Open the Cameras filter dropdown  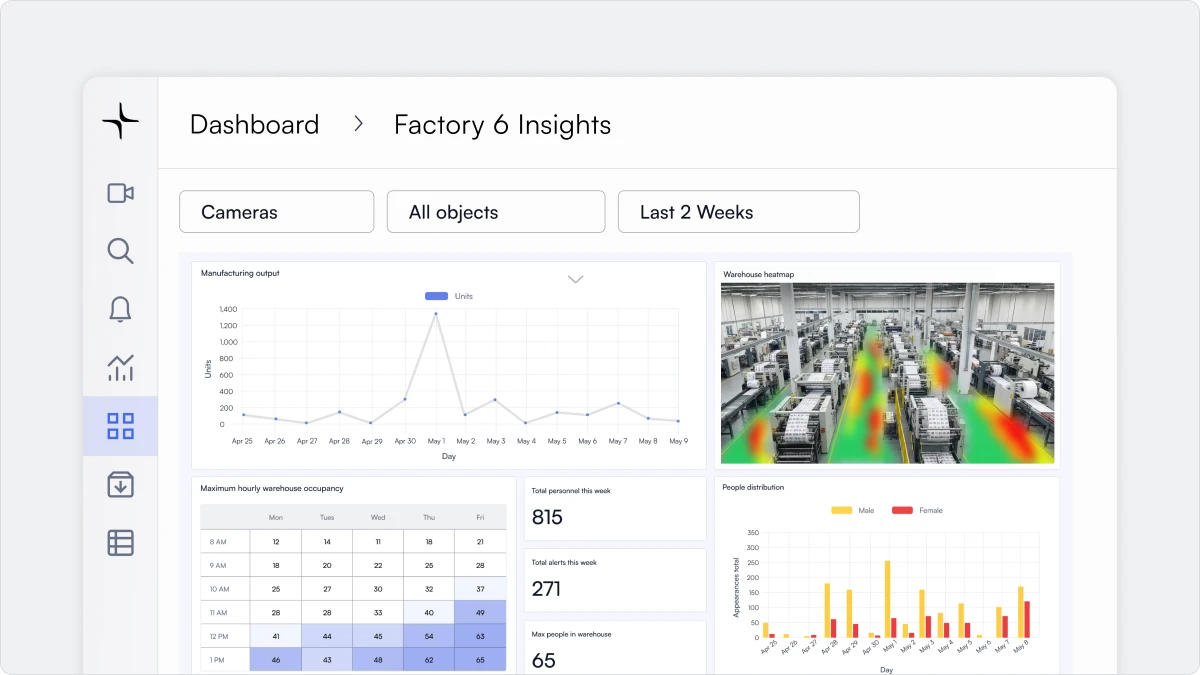tap(276, 211)
